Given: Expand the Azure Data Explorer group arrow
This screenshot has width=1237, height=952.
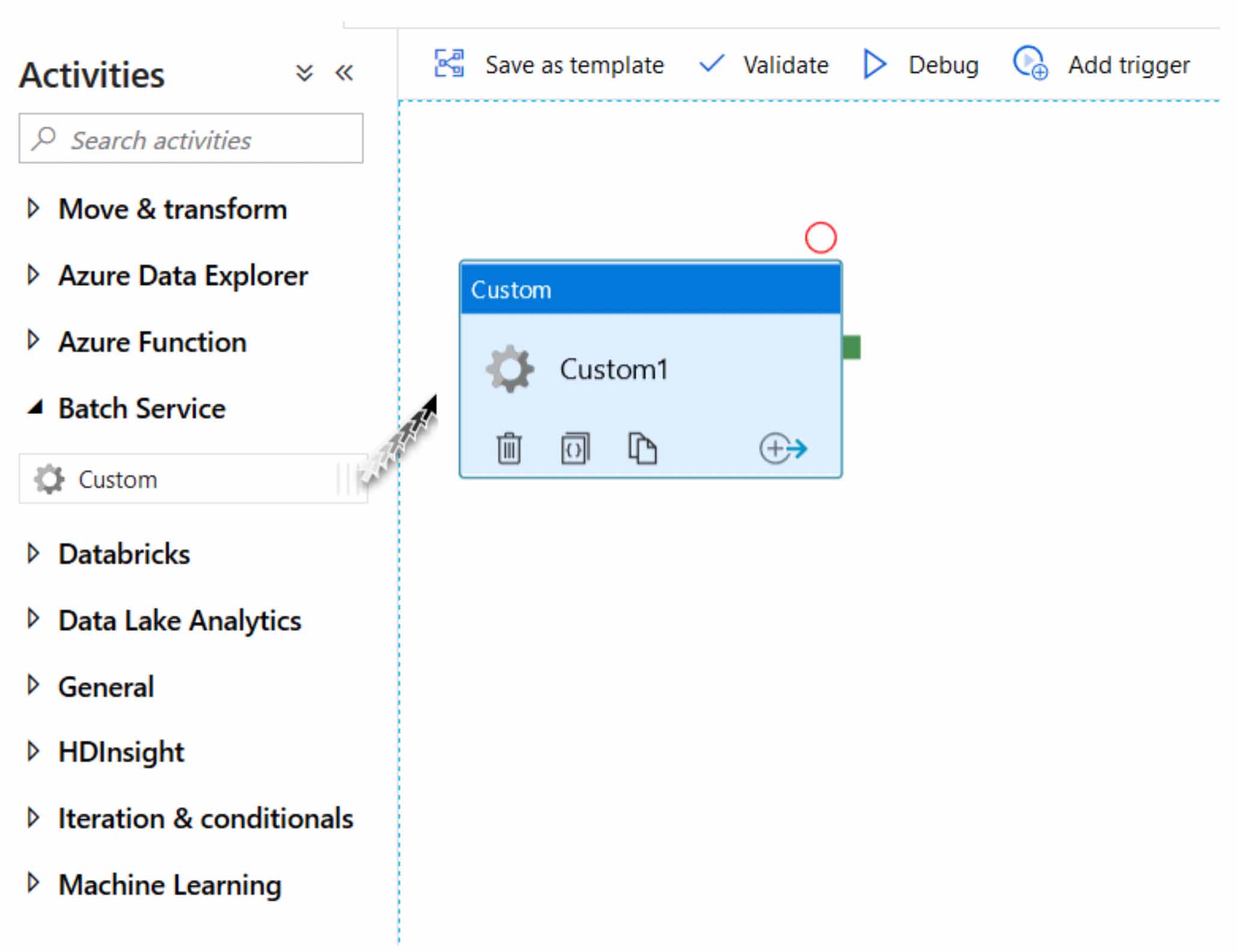Looking at the screenshot, I should point(34,275).
